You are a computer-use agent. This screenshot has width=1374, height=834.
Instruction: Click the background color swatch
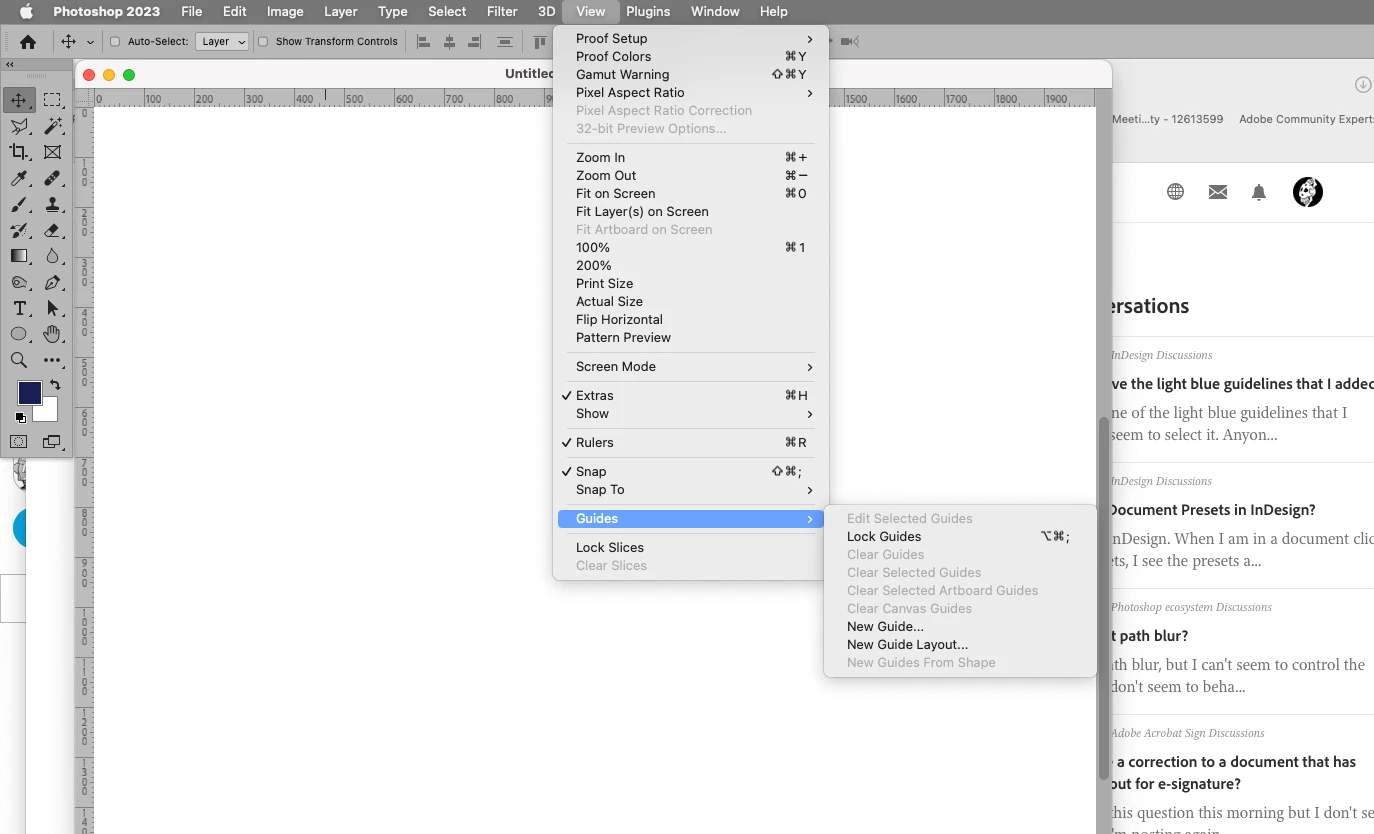pos(48,412)
